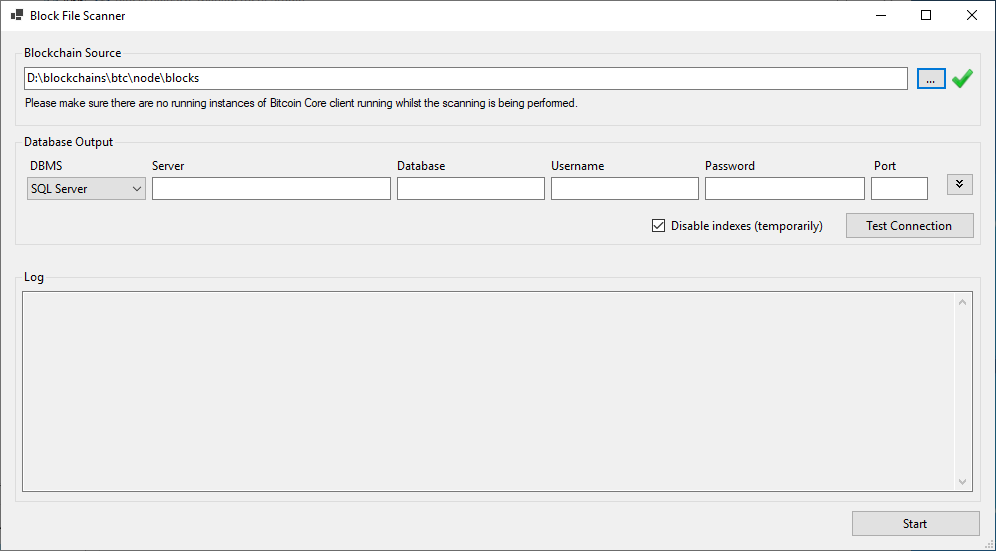Click into the Password field

coord(784,189)
